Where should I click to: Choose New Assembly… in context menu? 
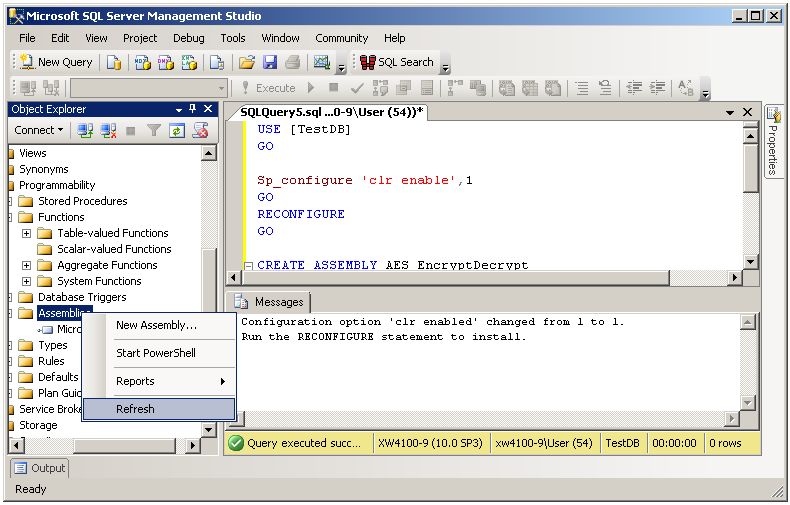(x=156, y=325)
